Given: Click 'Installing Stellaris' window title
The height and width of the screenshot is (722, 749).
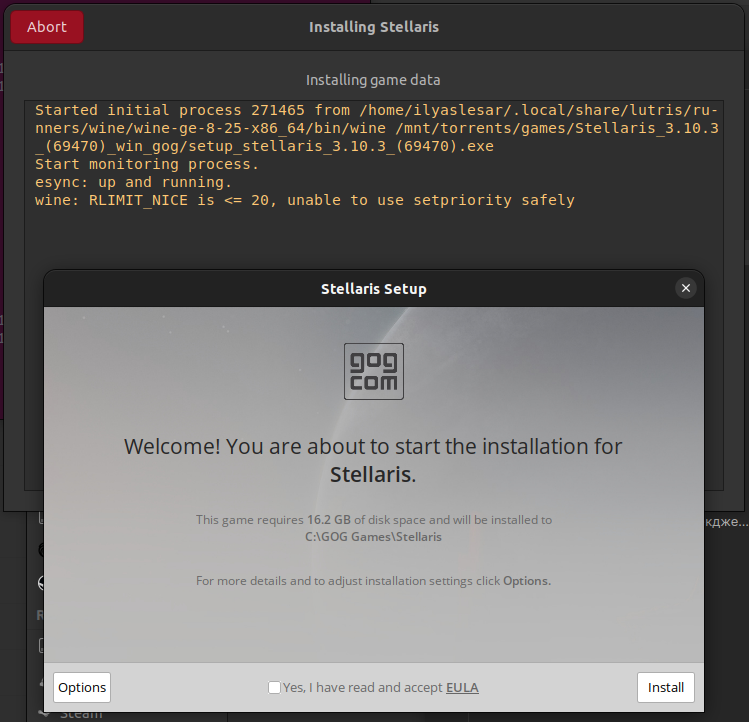Looking at the screenshot, I should click(374, 27).
